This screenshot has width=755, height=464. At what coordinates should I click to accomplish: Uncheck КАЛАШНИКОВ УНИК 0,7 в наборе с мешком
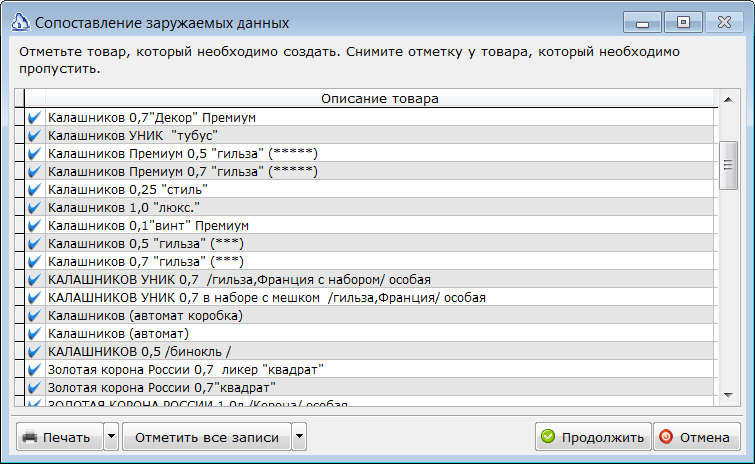tap(35, 297)
